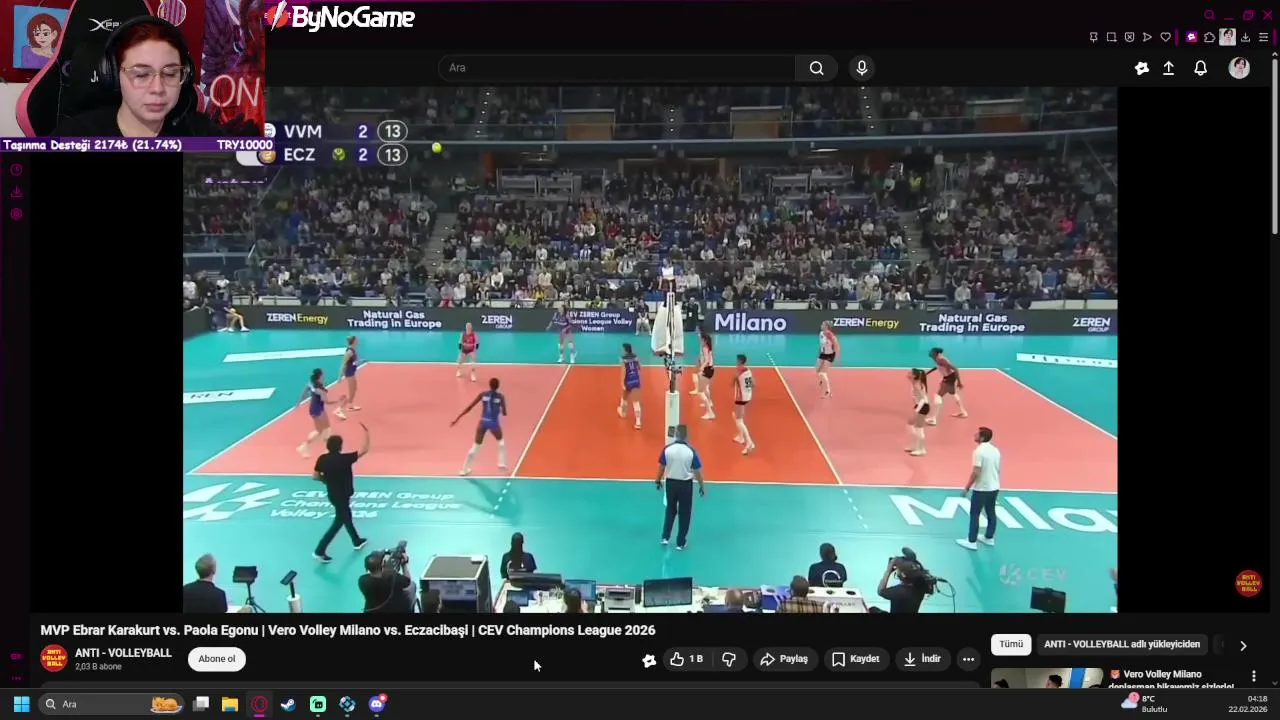This screenshot has width=1280, height=720.
Task: Open the weather widget showing 8°C
Action: point(1145,703)
